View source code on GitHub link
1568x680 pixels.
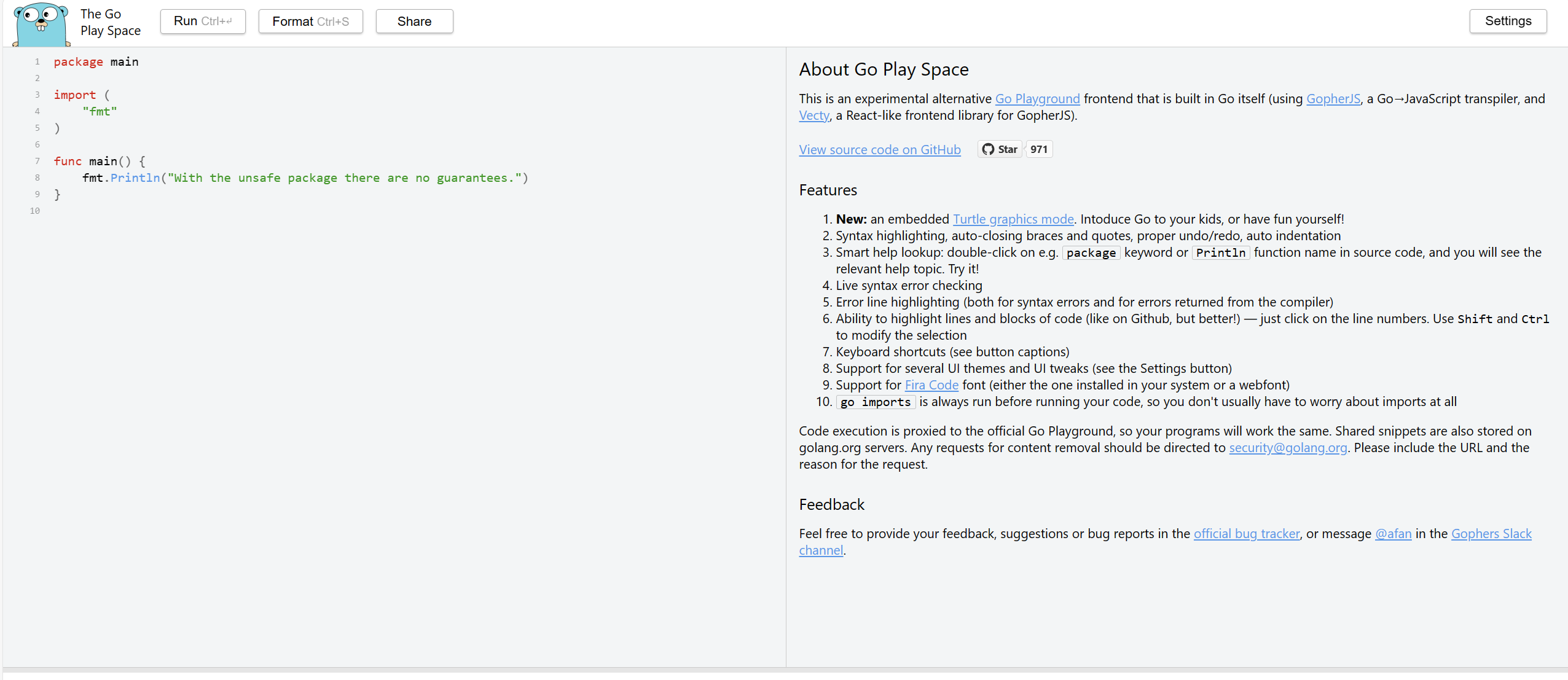pyautogui.click(x=879, y=150)
